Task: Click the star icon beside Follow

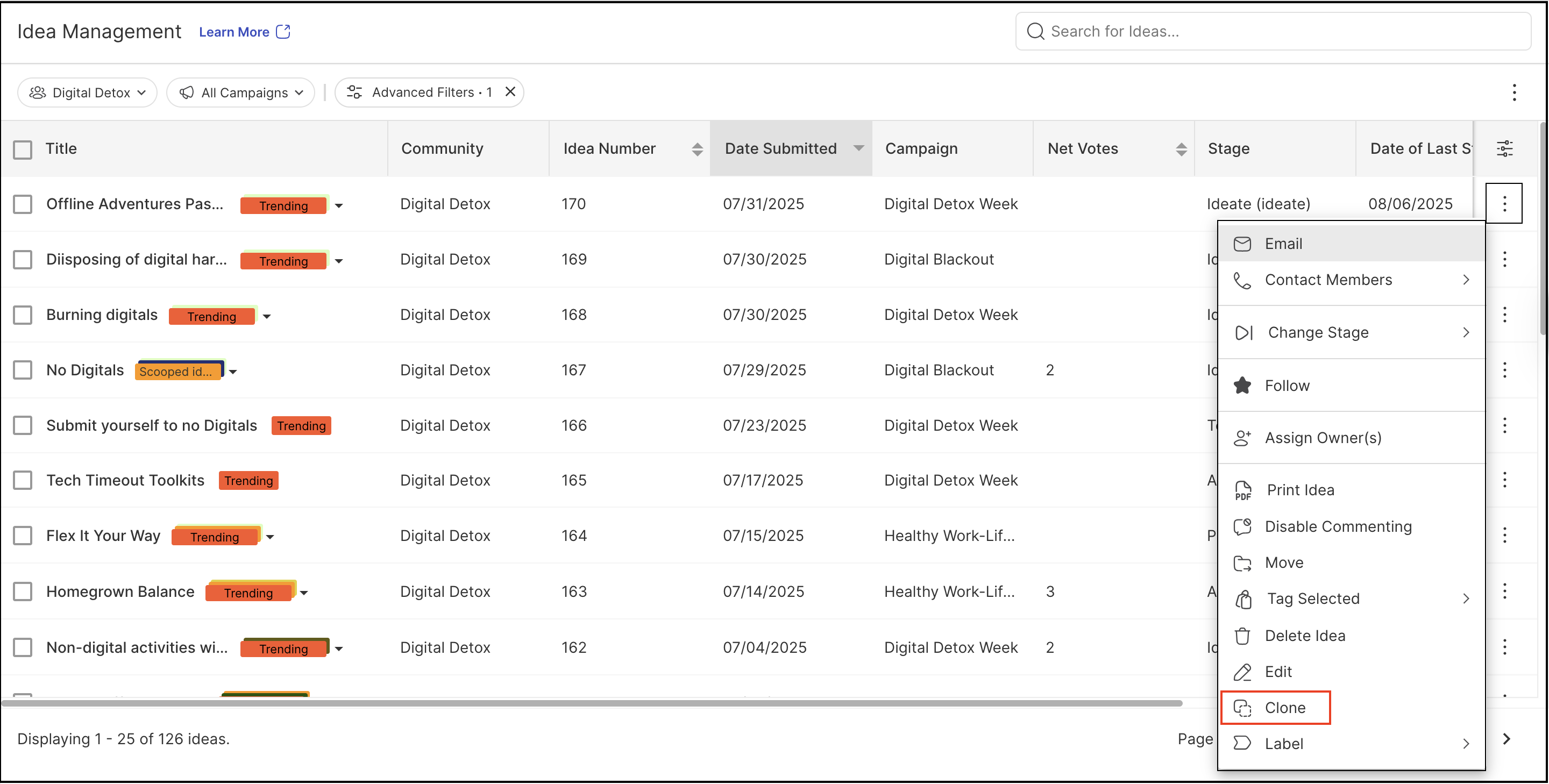Action: click(x=1242, y=386)
